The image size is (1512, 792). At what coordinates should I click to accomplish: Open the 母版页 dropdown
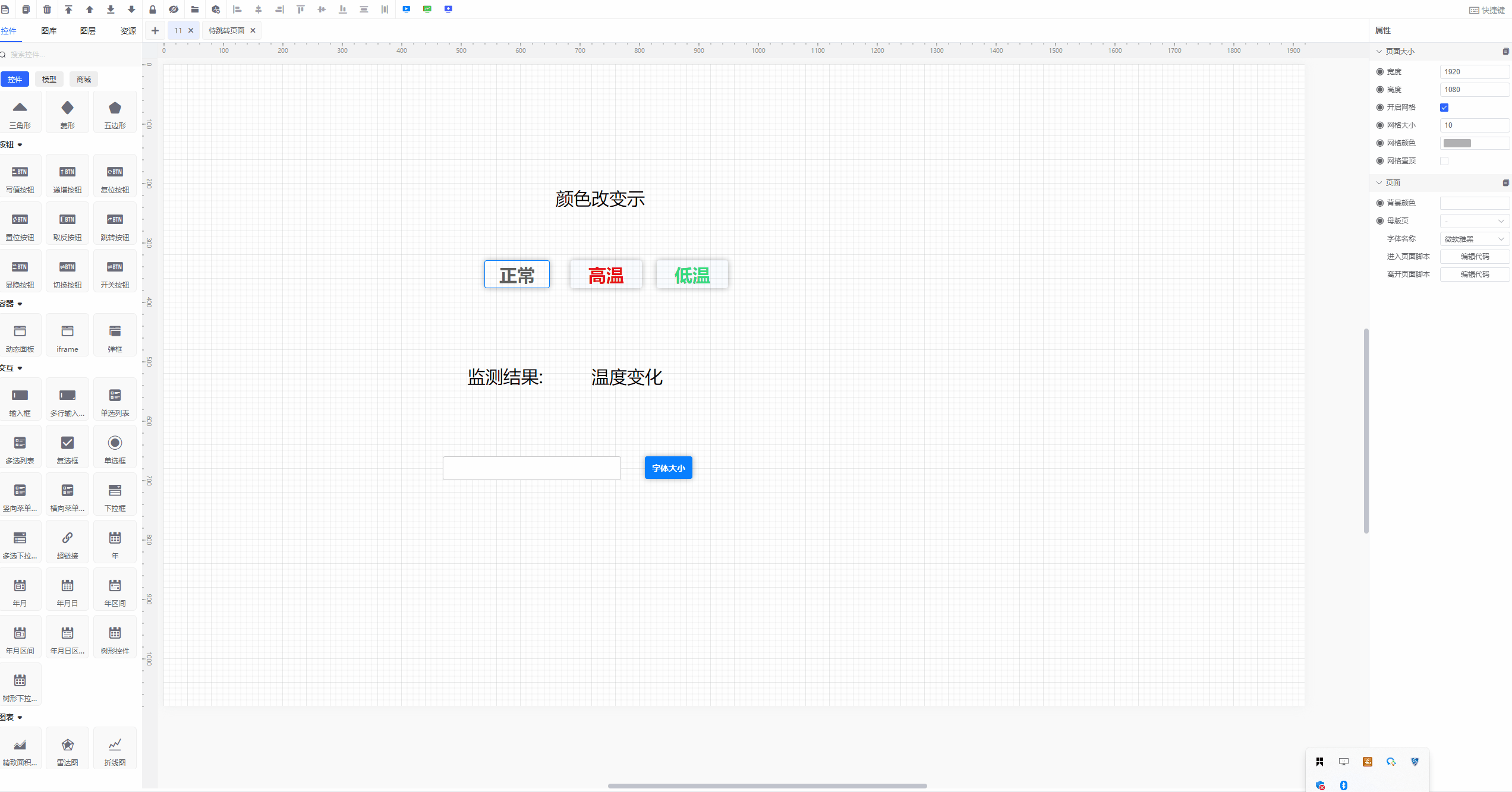(x=1475, y=220)
